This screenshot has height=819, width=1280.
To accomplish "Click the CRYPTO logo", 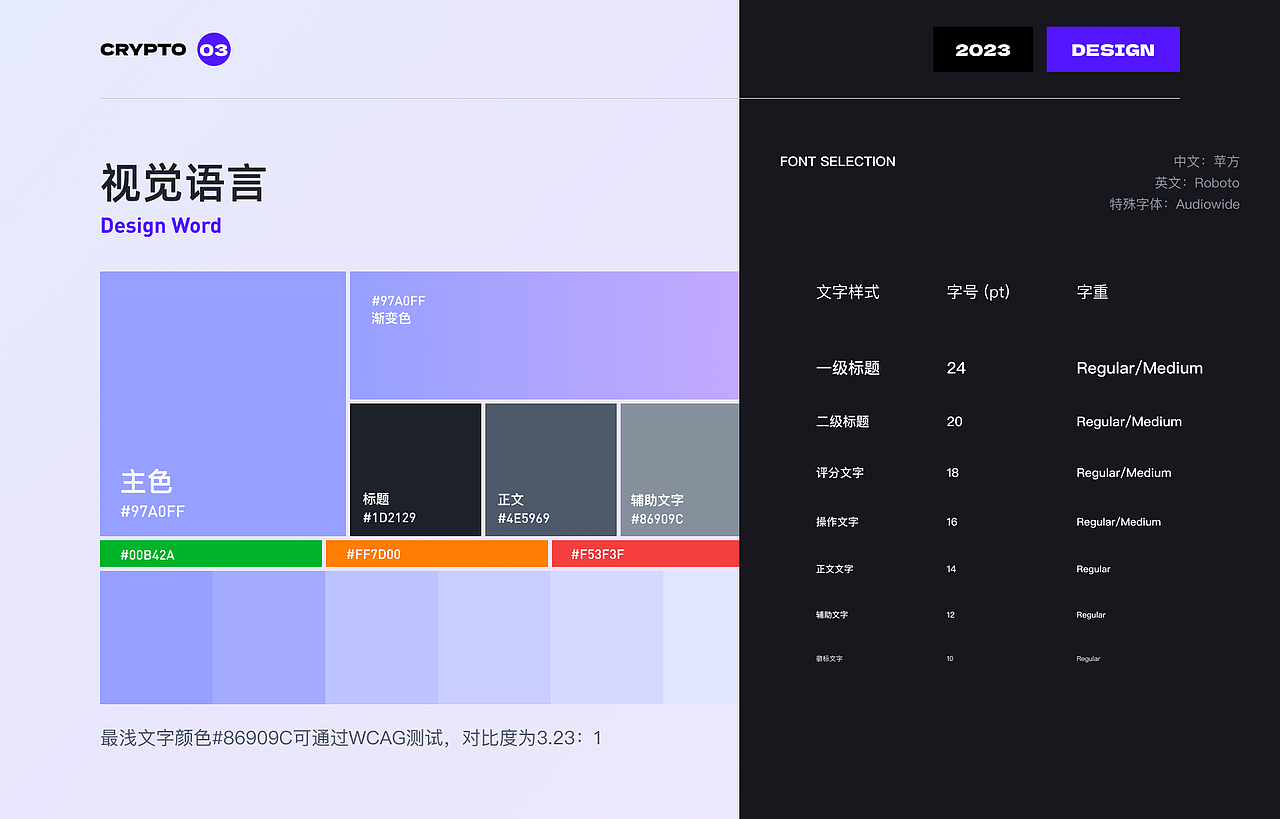I will coord(141,49).
